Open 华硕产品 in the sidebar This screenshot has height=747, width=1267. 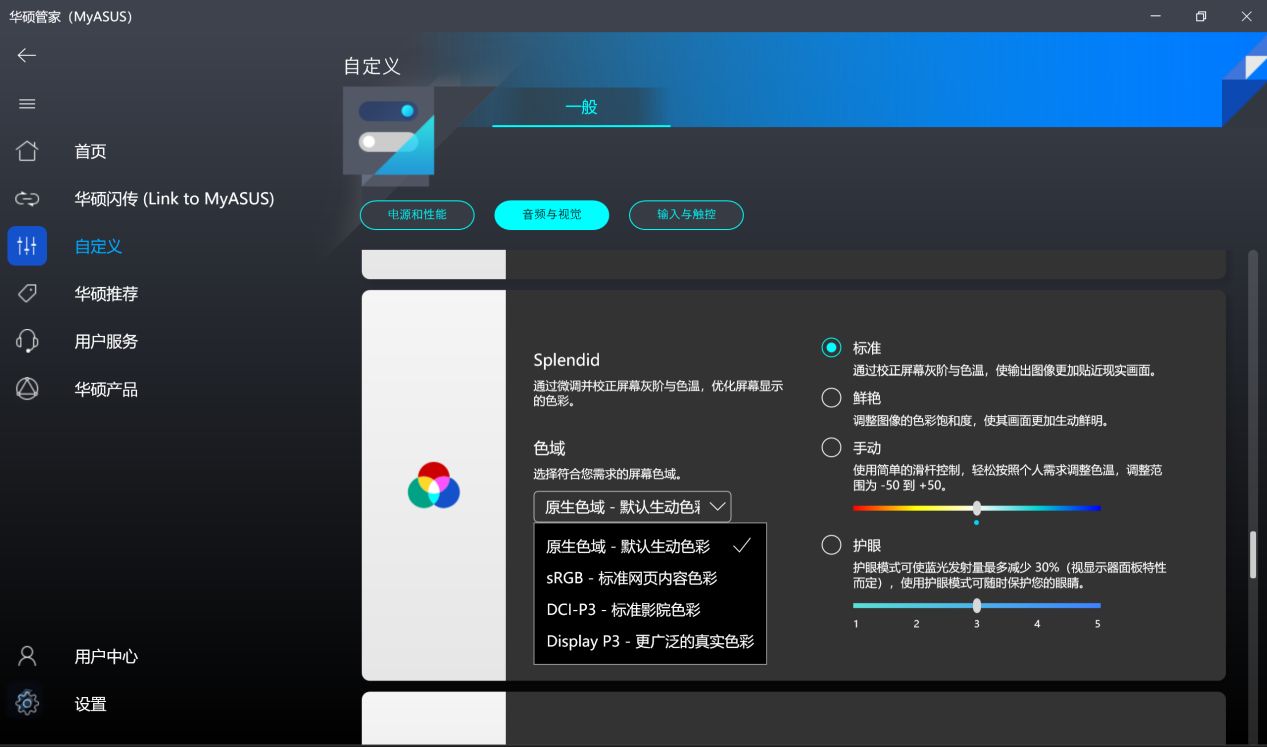tap(106, 389)
